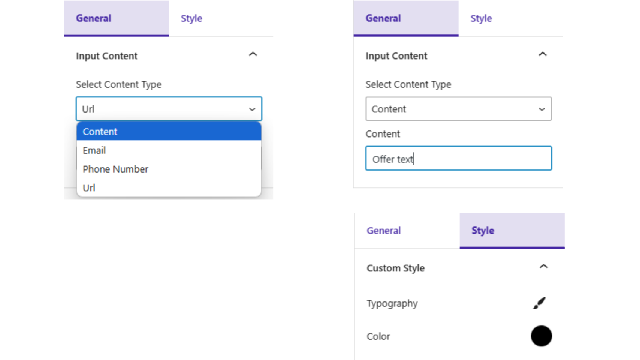Screen dimensions: 640x360
Task: Choose Phone Number from dropdown list
Action: (169, 169)
